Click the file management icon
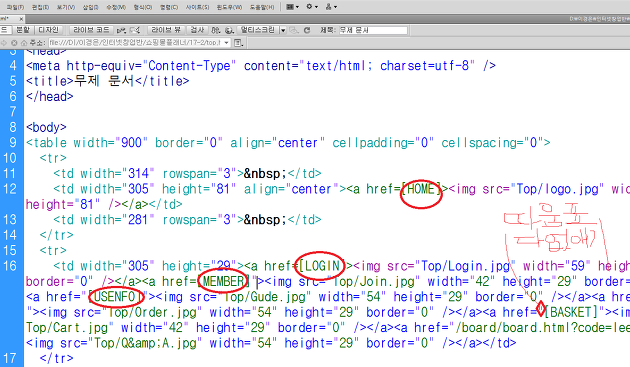This screenshot has width=630, height=367. [216, 31]
